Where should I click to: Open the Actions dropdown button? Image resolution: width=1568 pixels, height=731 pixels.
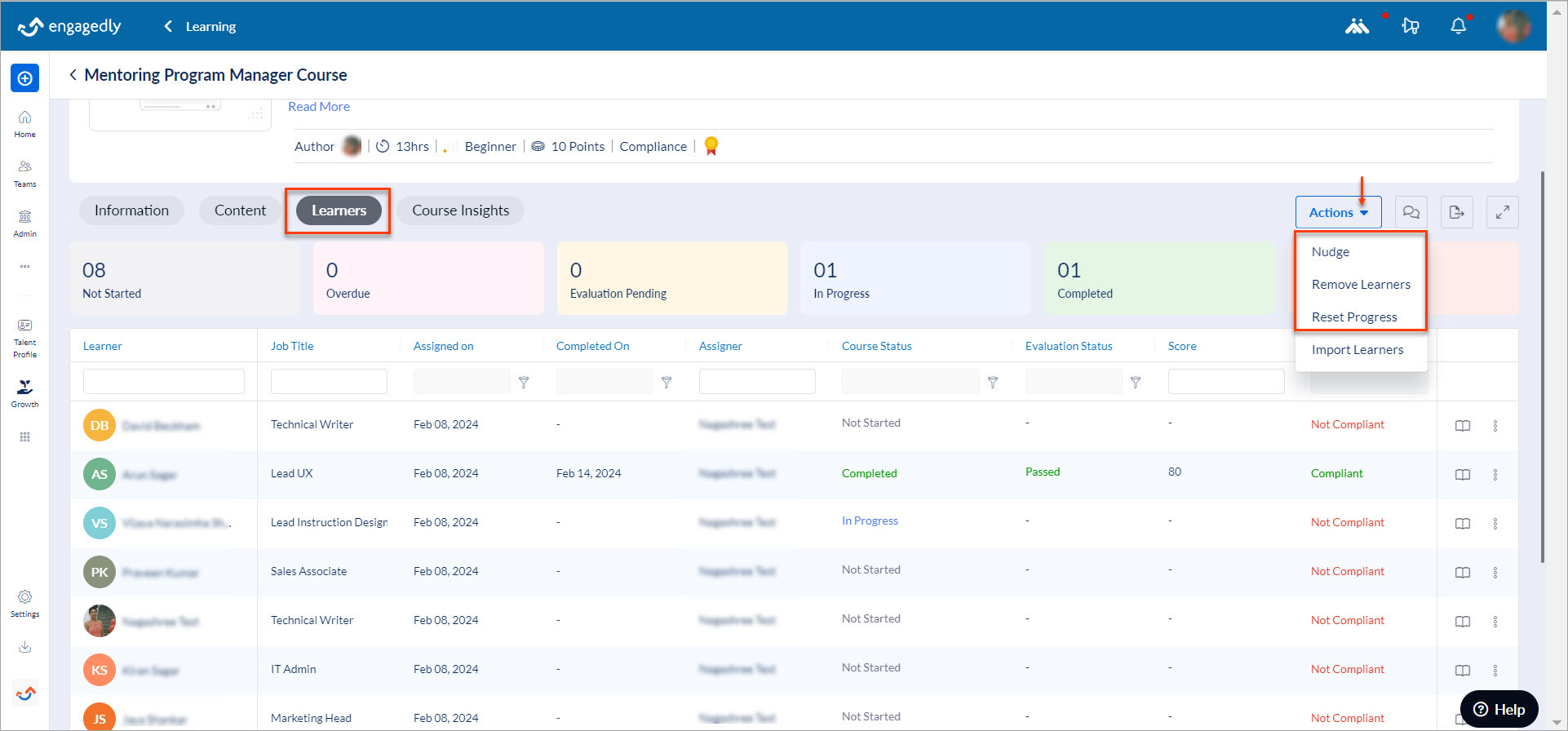tap(1338, 212)
